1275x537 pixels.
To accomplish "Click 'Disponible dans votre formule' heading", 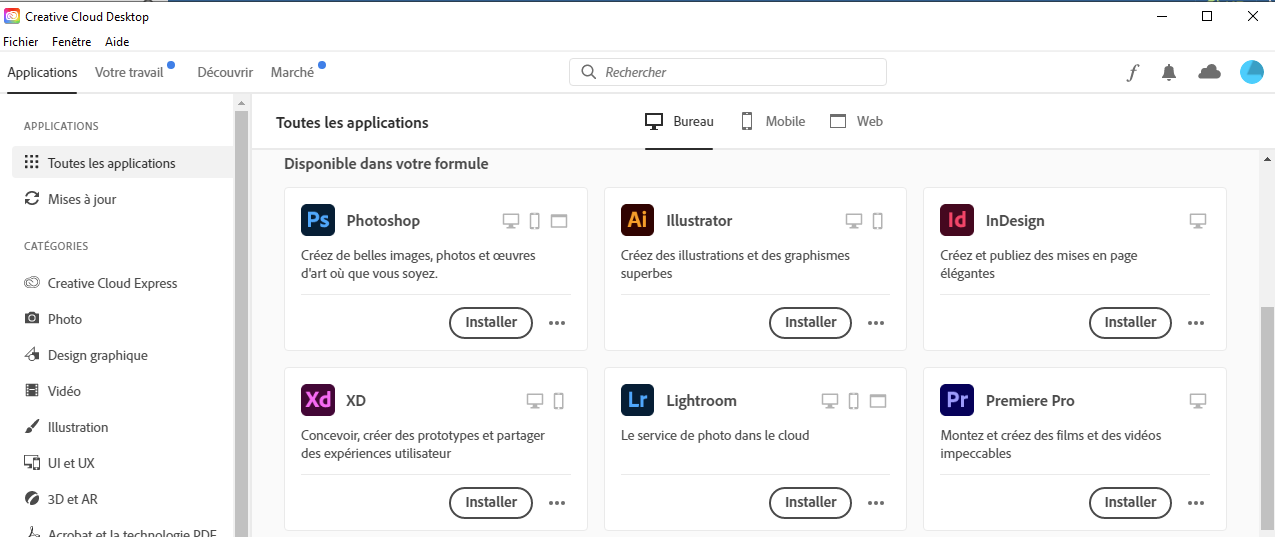I will tap(386, 163).
